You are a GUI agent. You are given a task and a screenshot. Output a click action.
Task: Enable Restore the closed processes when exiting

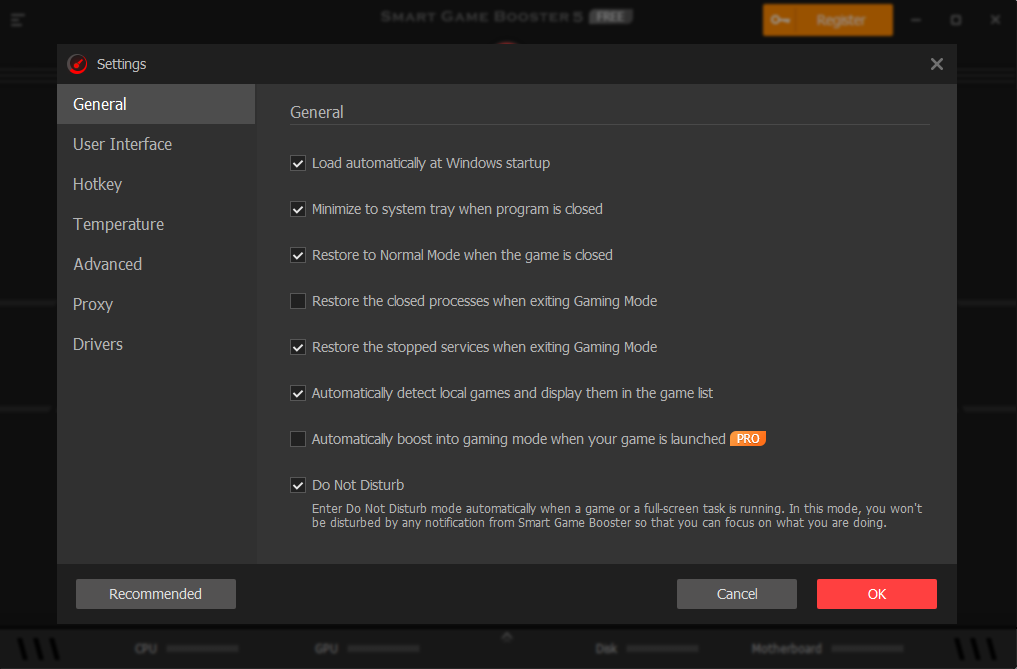click(x=298, y=301)
